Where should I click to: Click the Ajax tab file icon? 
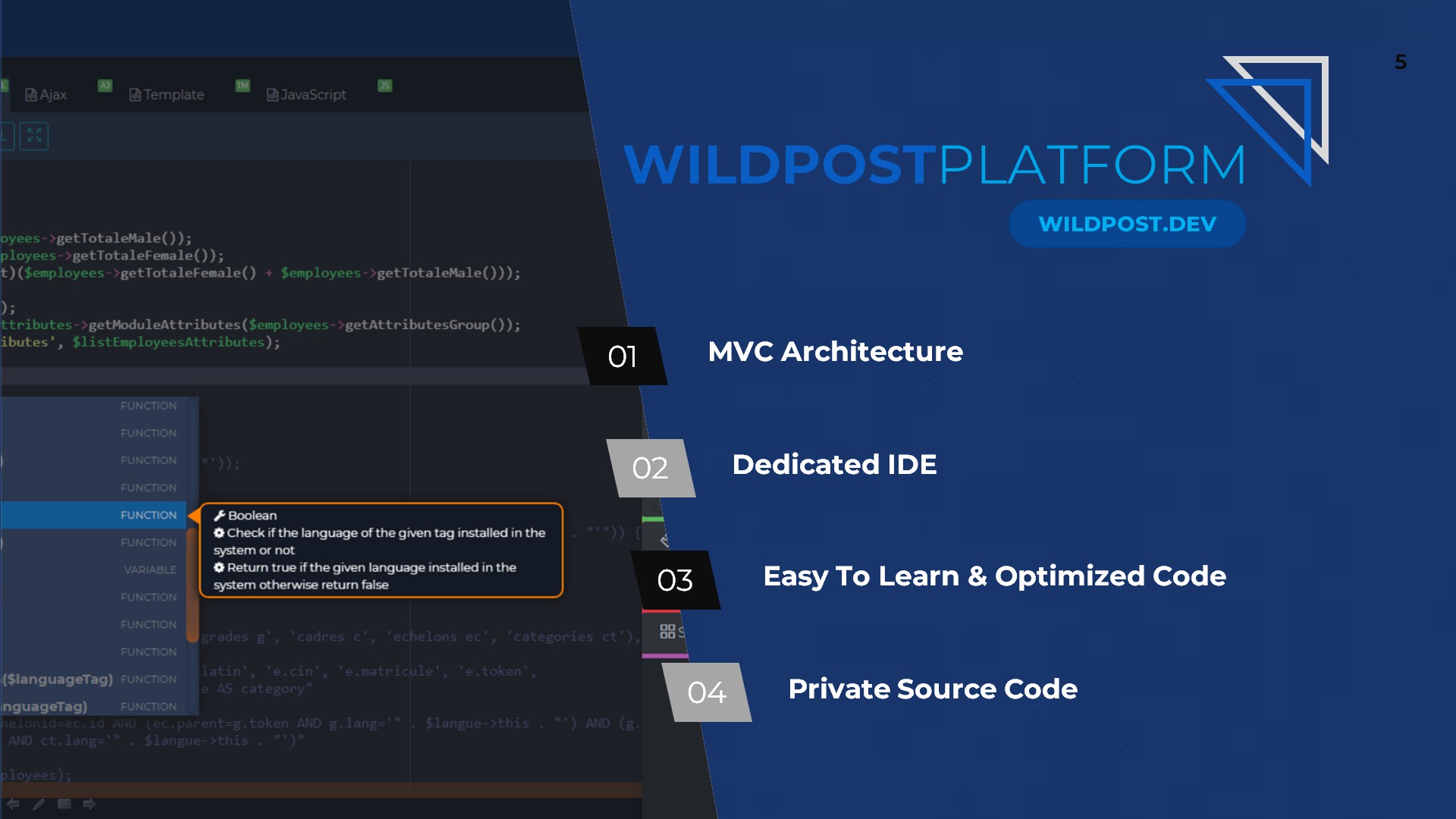click(31, 95)
